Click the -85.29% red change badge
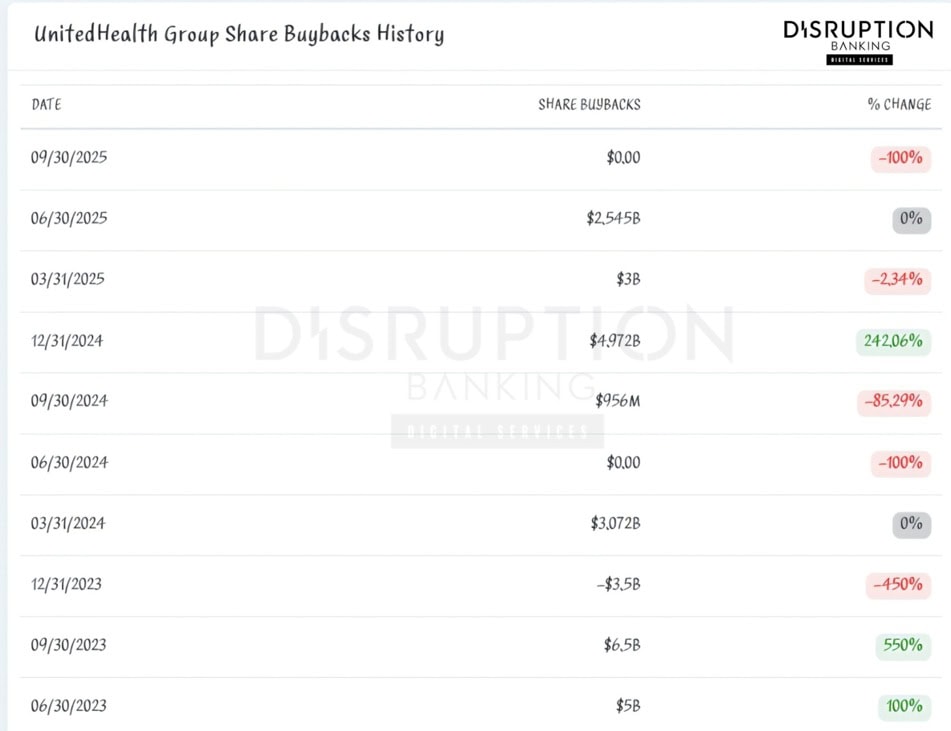Screen dimensions: 951x731 click(x=893, y=401)
